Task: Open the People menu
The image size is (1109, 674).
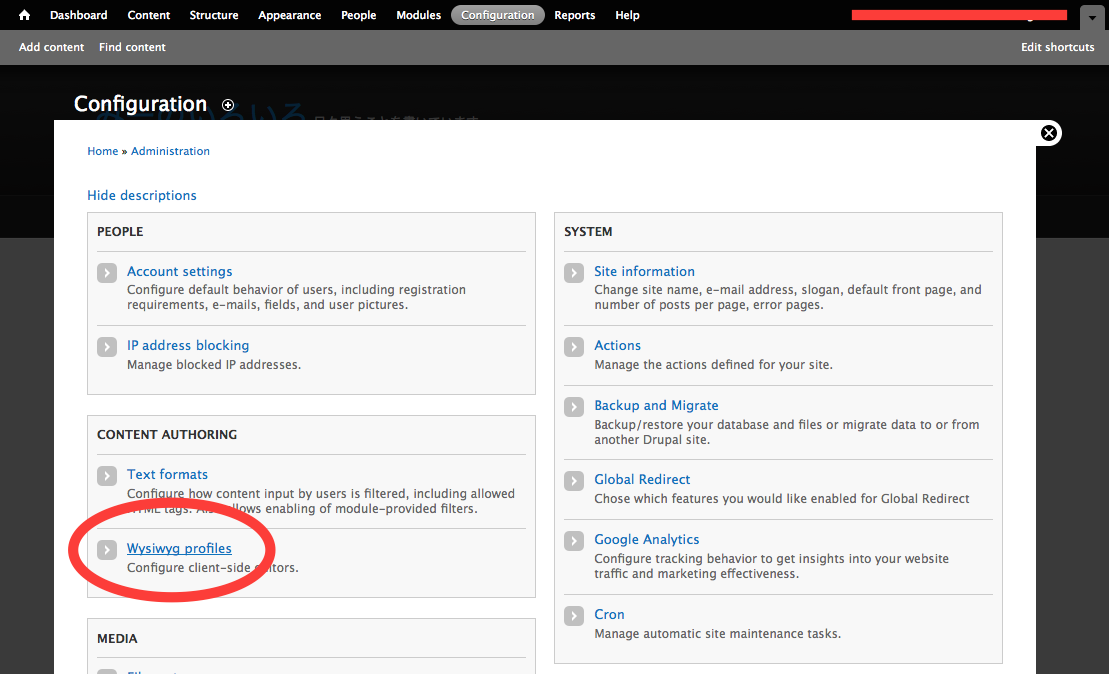Action: pyautogui.click(x=359, y=15)
